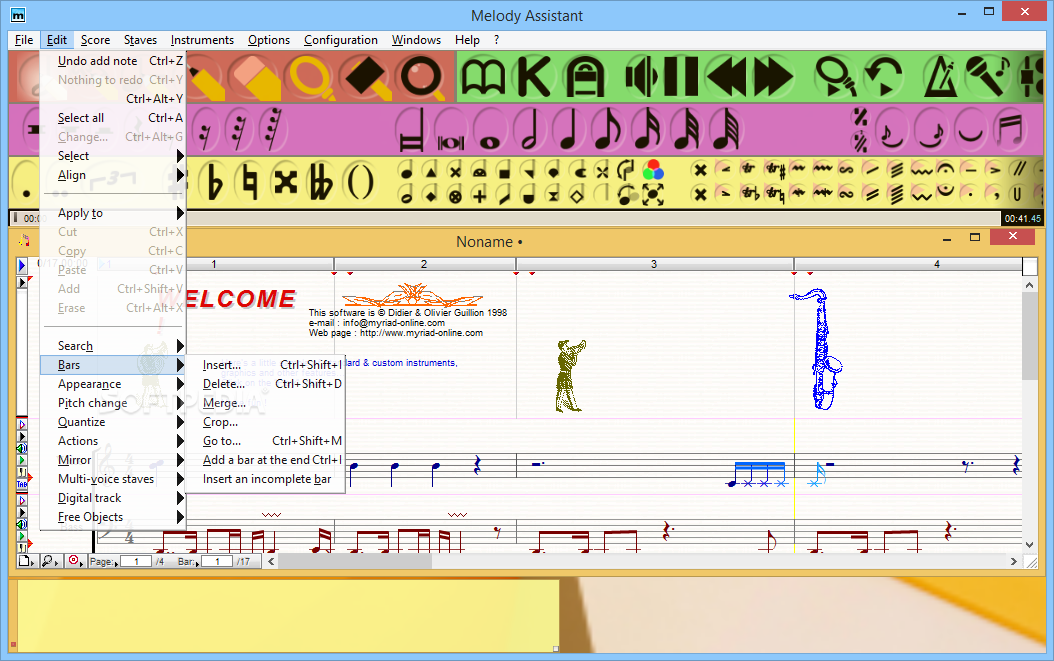Select the whole note duration
This screenshot has height=661, width=1054.
(490, 130)
